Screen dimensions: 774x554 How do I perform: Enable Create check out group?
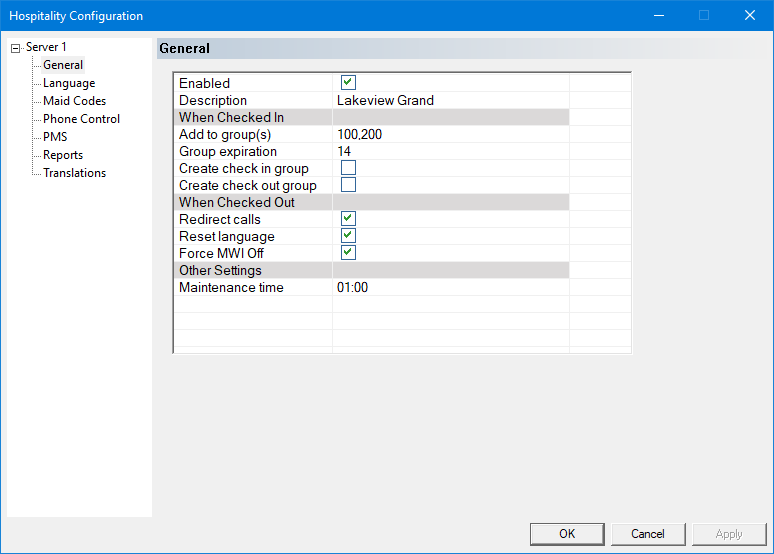point(348,185)
